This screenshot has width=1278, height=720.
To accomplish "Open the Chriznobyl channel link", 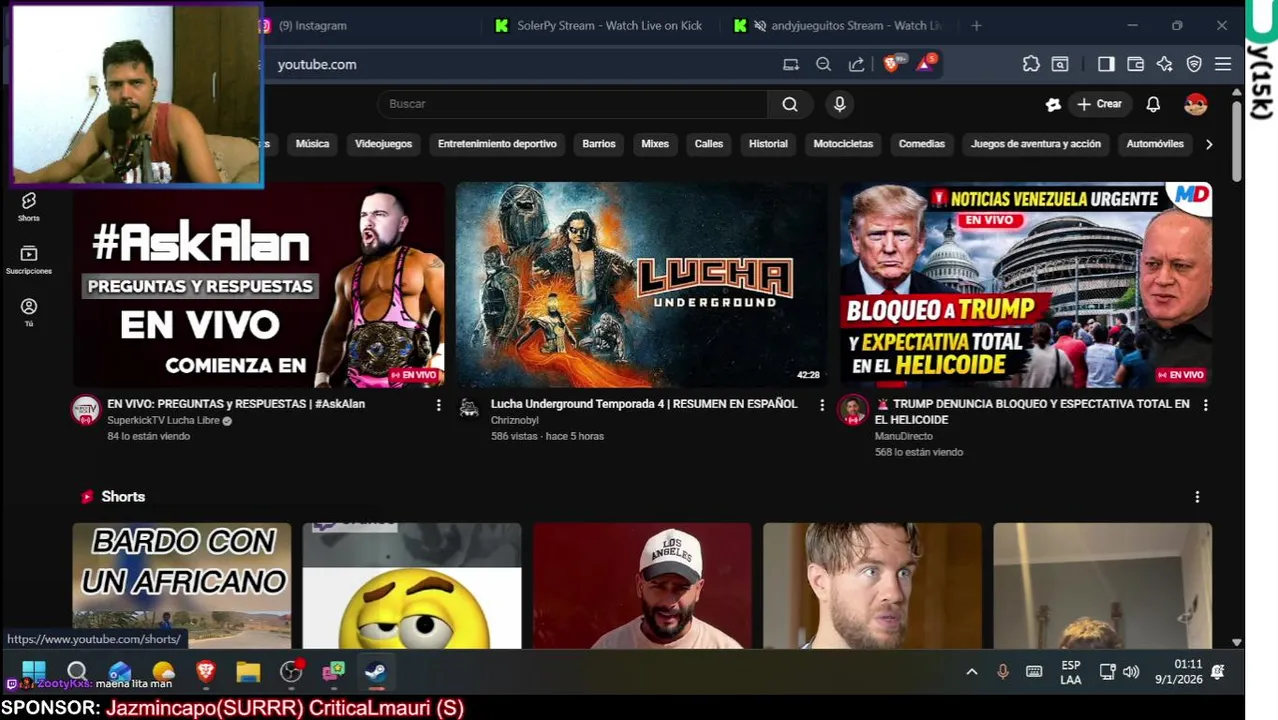I will click(x=515, y=421).
